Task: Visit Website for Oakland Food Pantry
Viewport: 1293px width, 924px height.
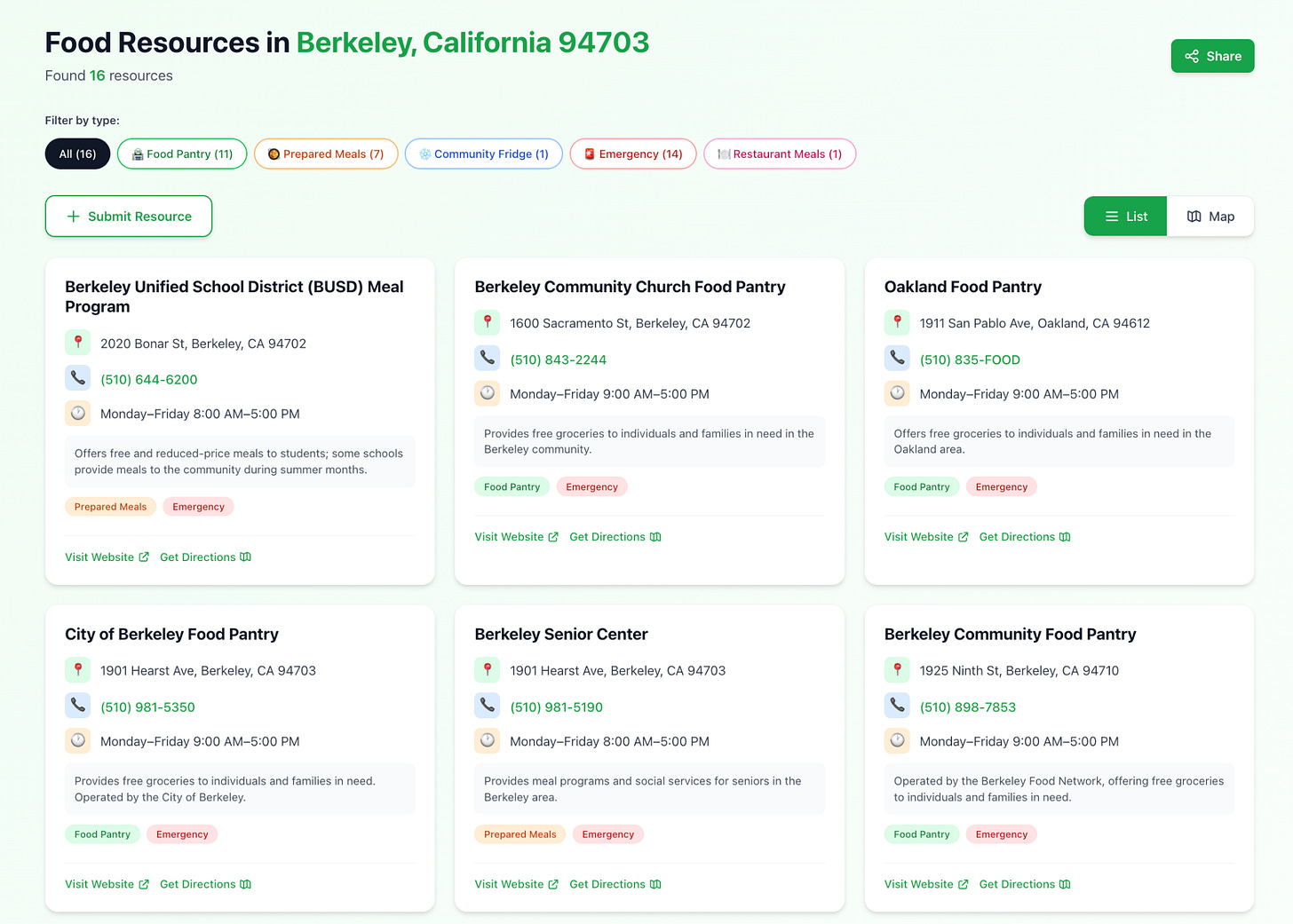Action: (x=926, y=537)
